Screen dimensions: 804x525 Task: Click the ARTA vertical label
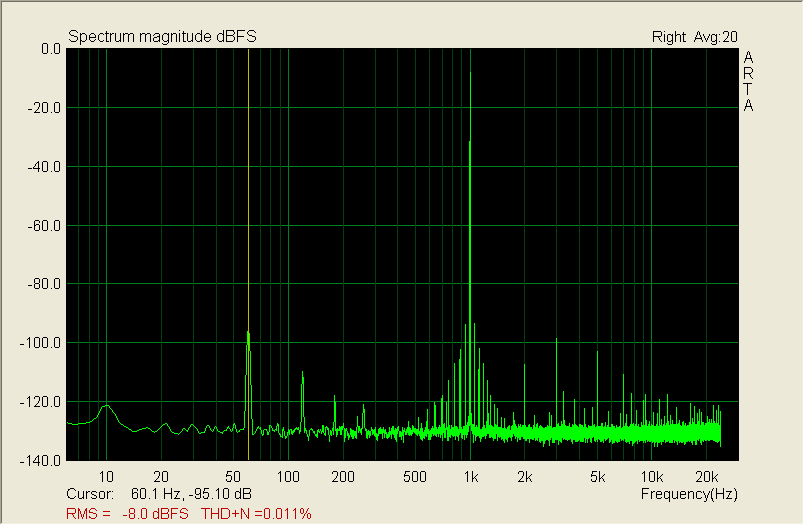[748, 82]
